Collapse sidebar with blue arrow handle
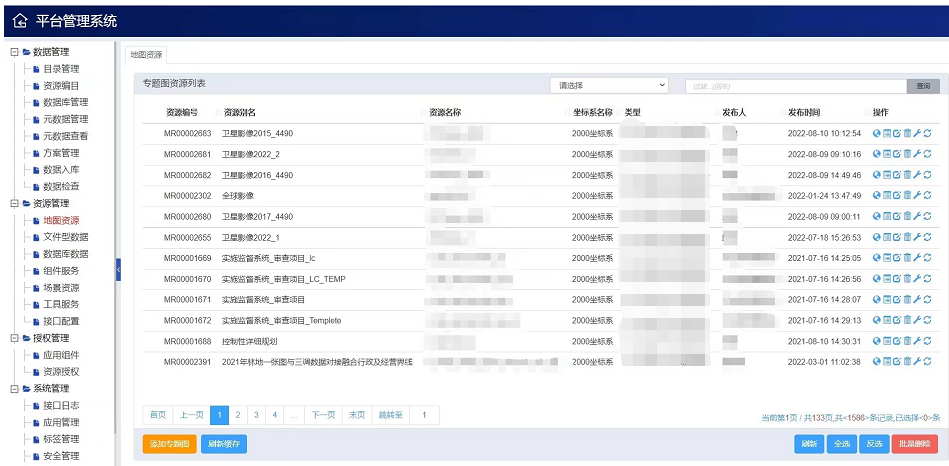Viewport: 949px width, 466px height. tap(119, 269)
